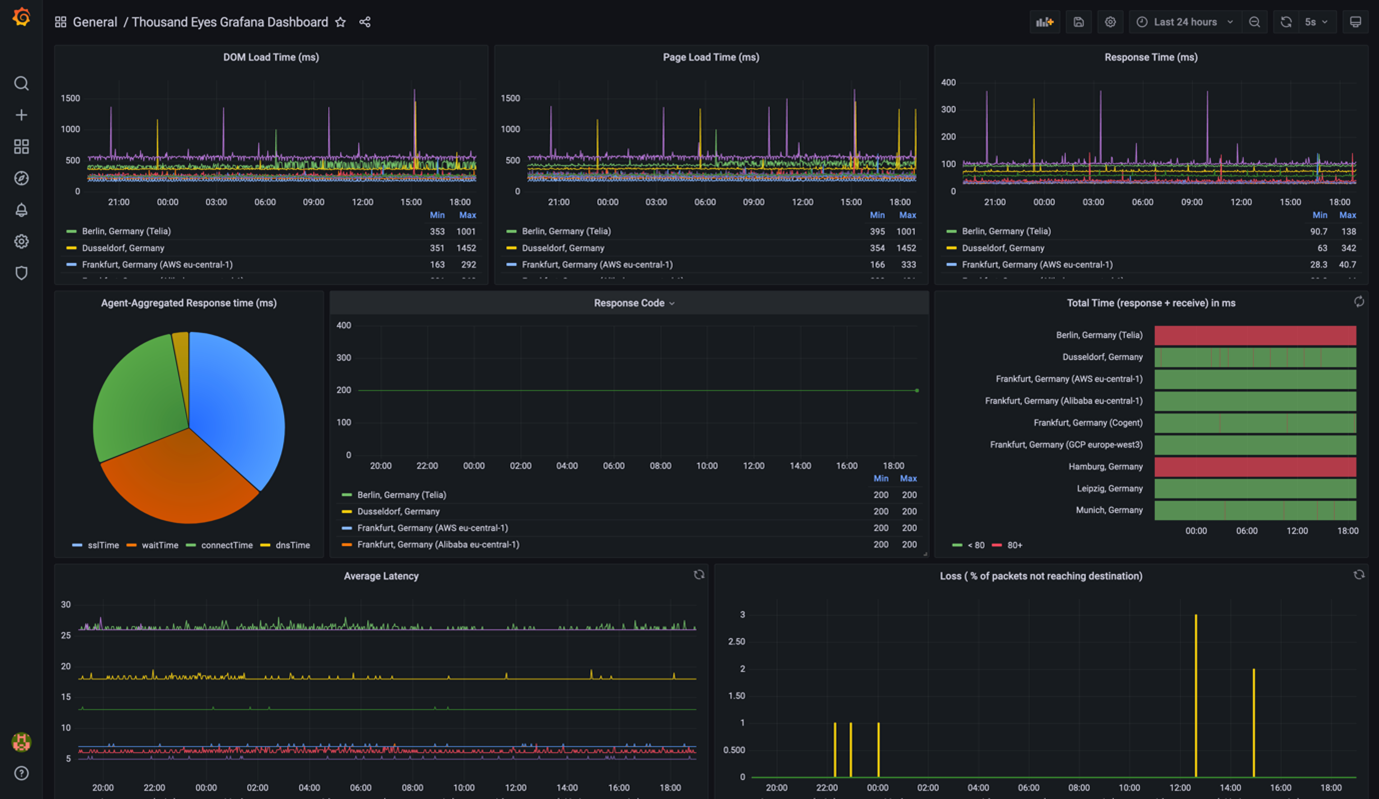
Task: Go to General folder in breadcrumb
Action: (95, 22)
